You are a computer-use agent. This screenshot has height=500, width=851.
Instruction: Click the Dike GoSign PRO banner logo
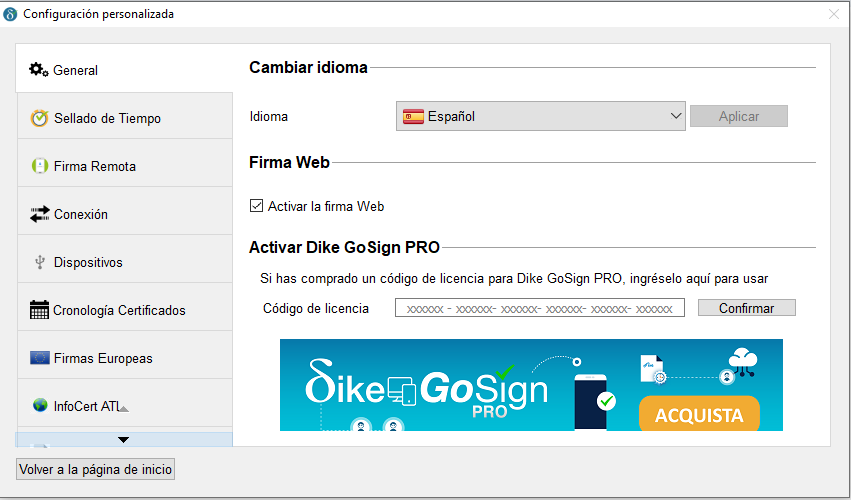point(427,389)
